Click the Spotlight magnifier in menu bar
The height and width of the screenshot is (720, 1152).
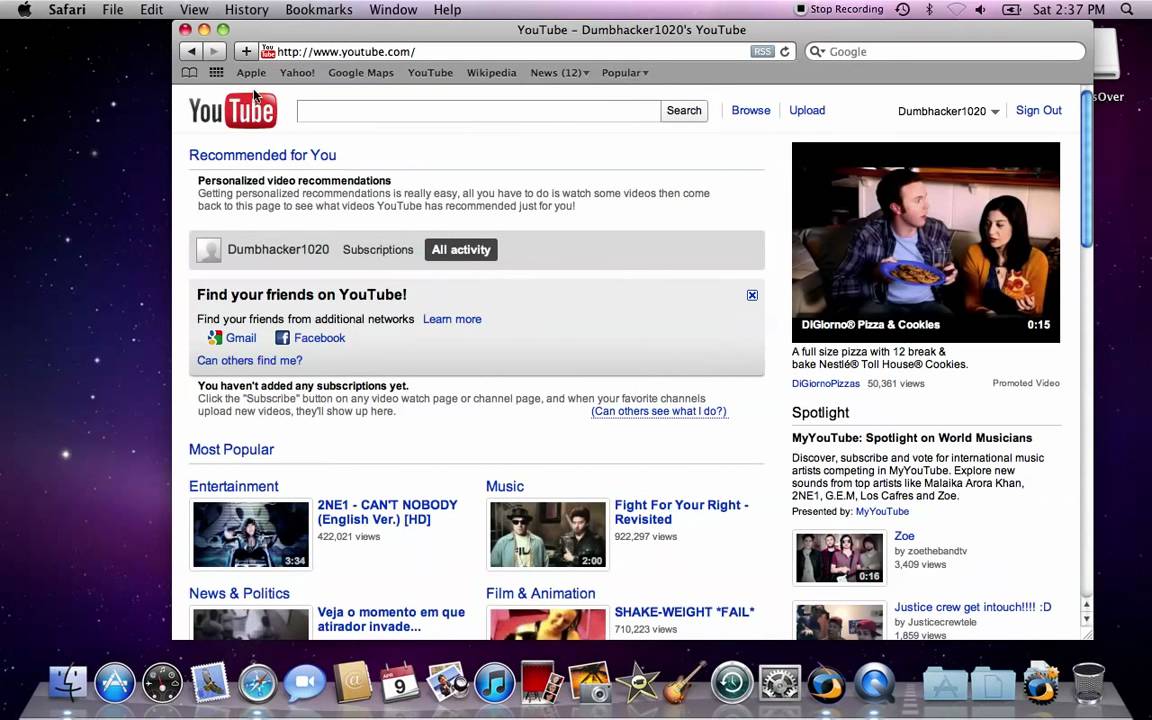click(1127, 10)
